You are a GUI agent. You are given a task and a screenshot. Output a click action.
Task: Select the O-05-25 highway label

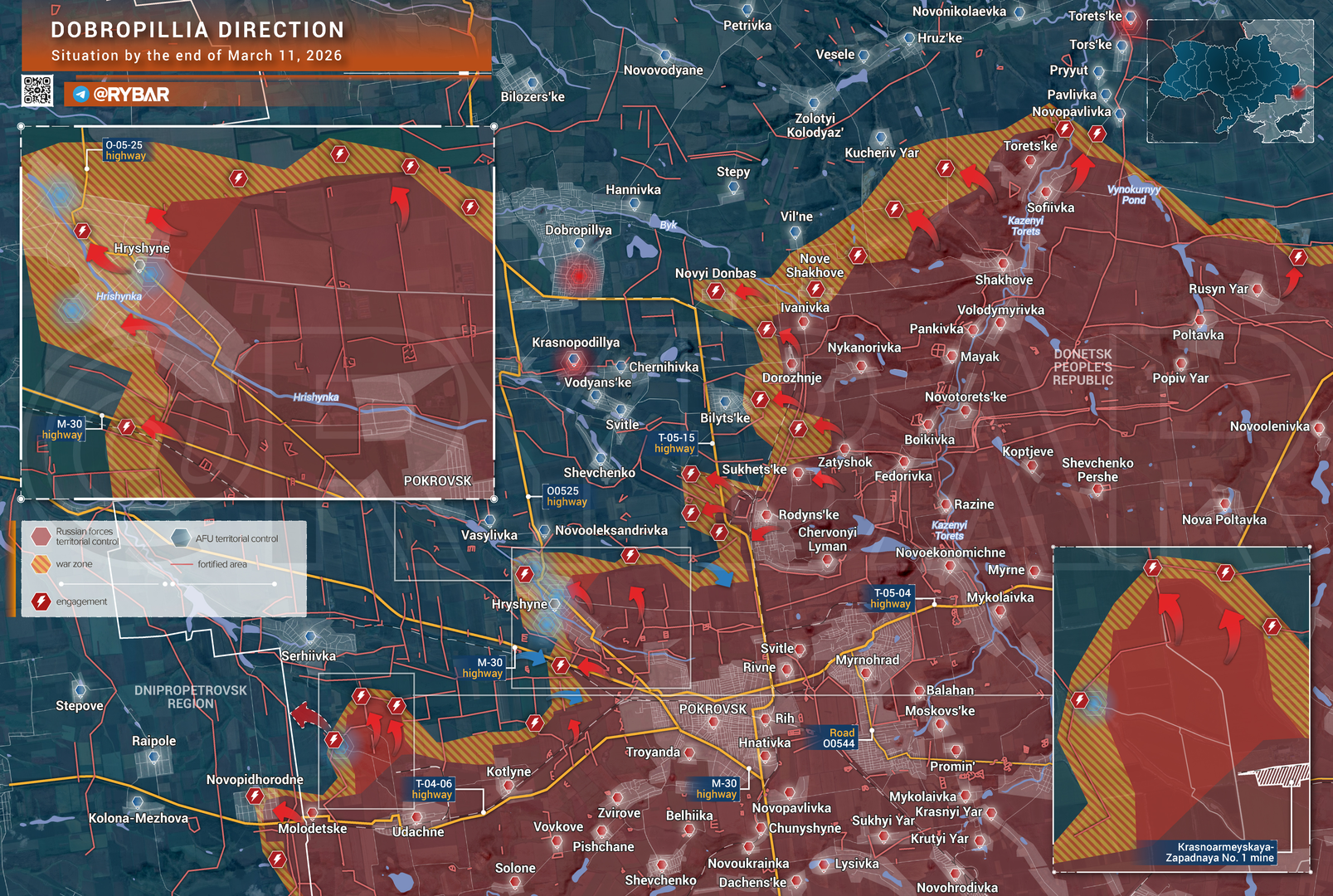click(x=125, y=150)
